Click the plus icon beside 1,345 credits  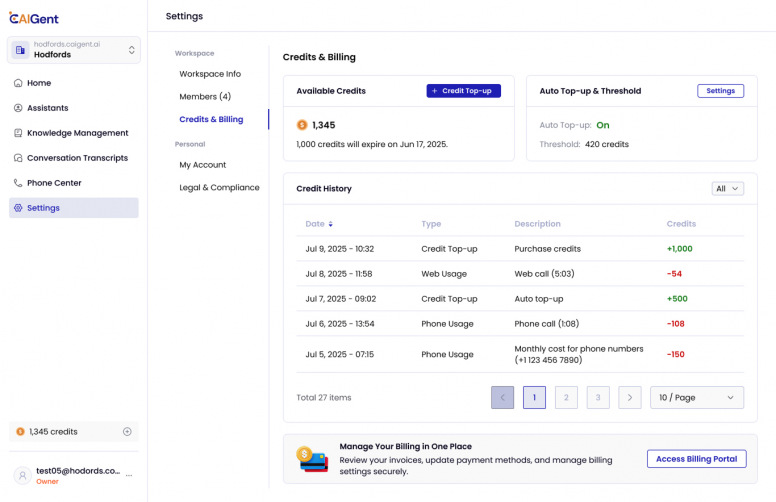(127, 432)
